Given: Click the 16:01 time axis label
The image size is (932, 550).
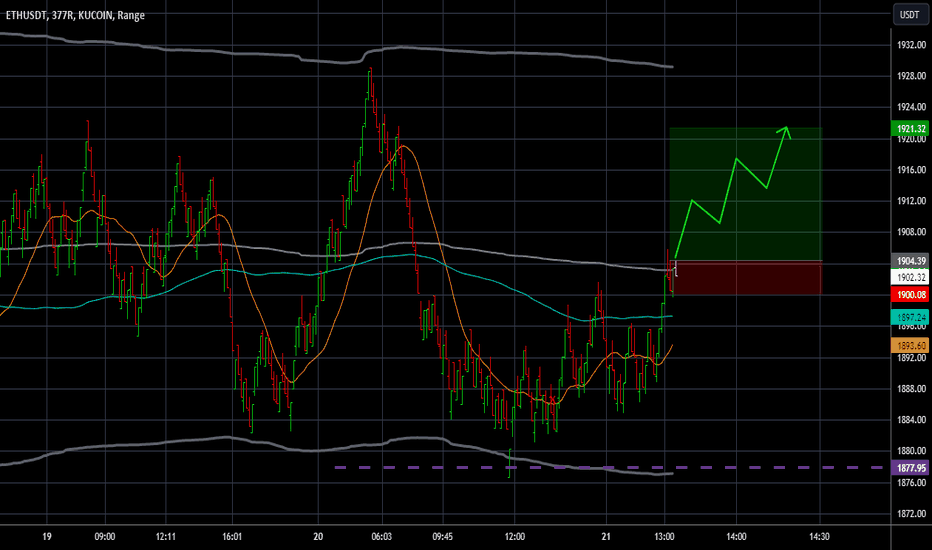Looking at the screenshot, I should tap(232, 536).
